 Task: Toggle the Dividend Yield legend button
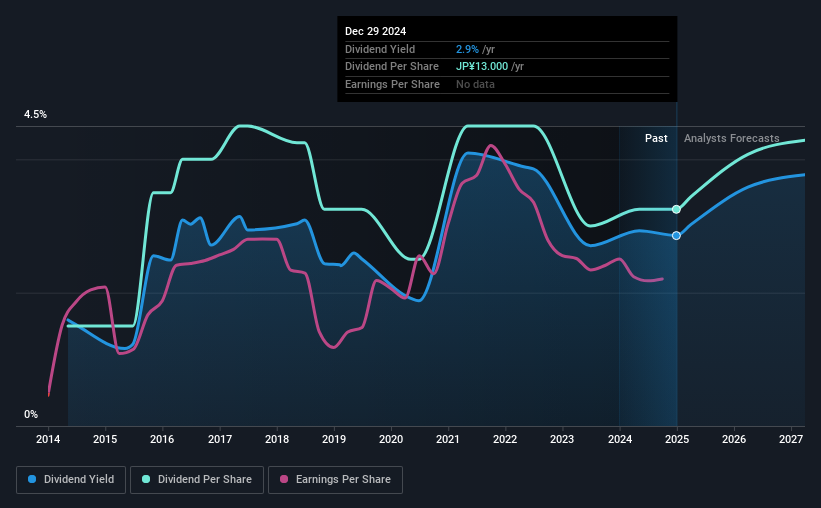click(x=71, y=480)
